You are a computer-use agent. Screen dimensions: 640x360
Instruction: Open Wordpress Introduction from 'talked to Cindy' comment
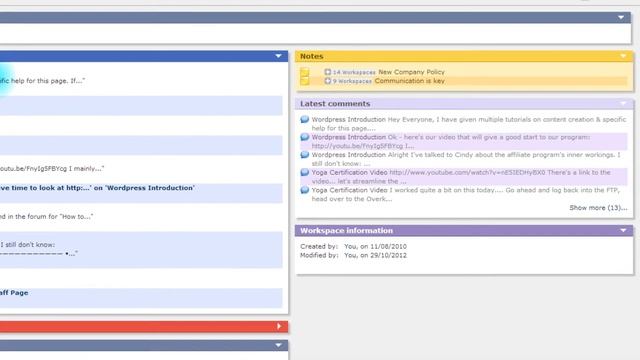tap(349, 155)
